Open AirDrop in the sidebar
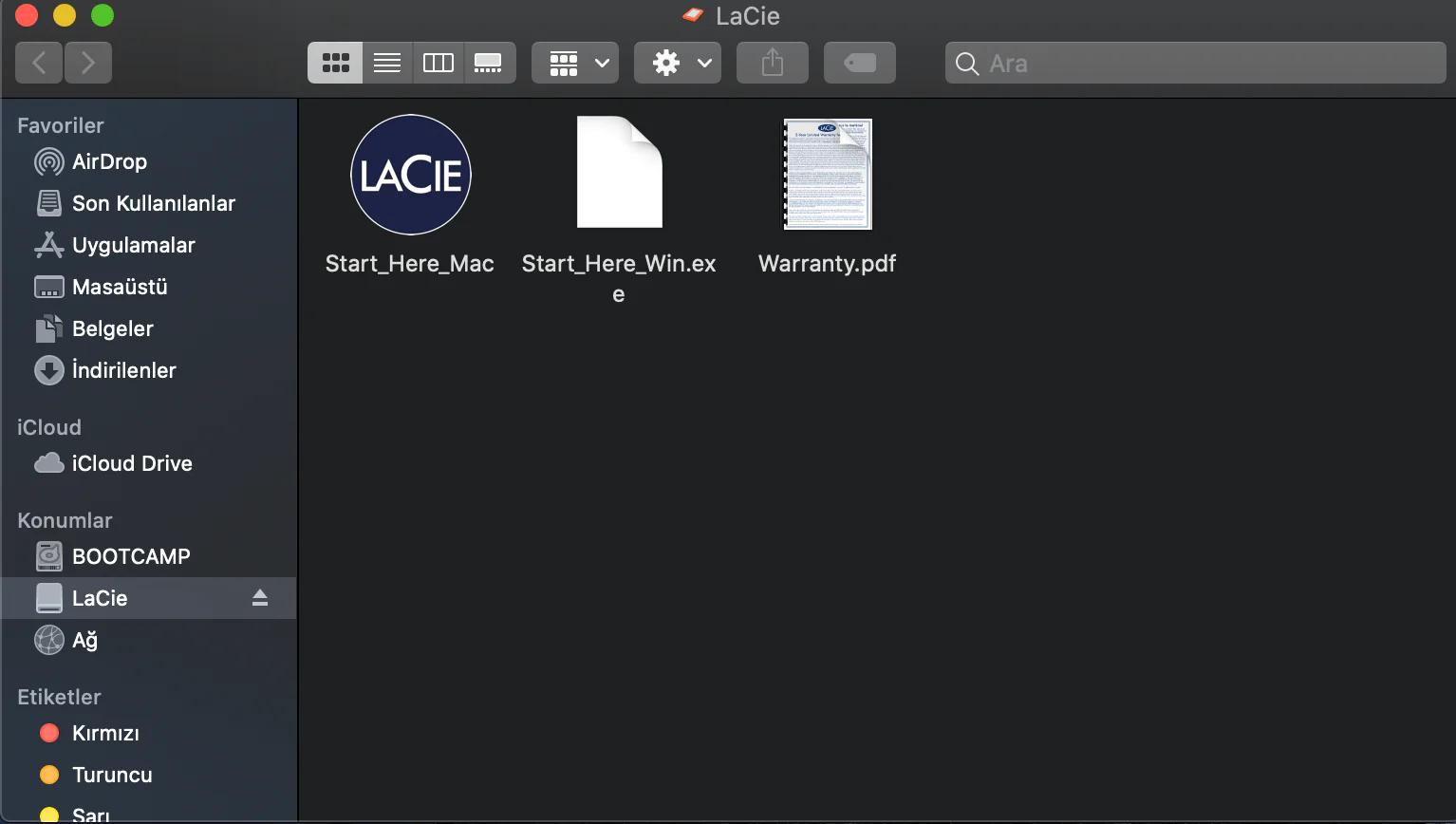This screenshot has width=1456, height=824. (149, 161)
